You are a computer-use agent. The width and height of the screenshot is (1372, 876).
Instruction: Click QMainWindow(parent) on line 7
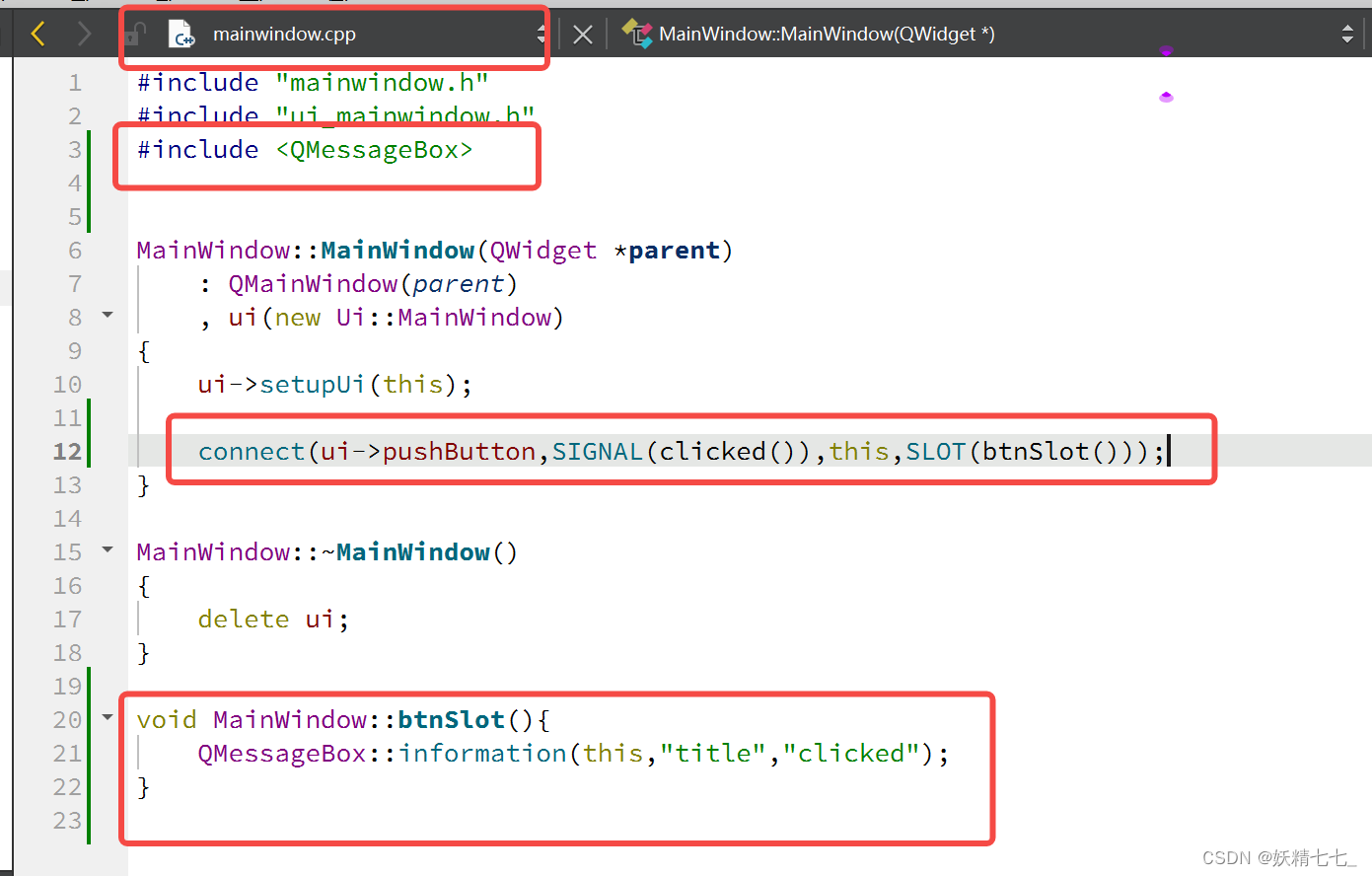click(x=373, y=284)
